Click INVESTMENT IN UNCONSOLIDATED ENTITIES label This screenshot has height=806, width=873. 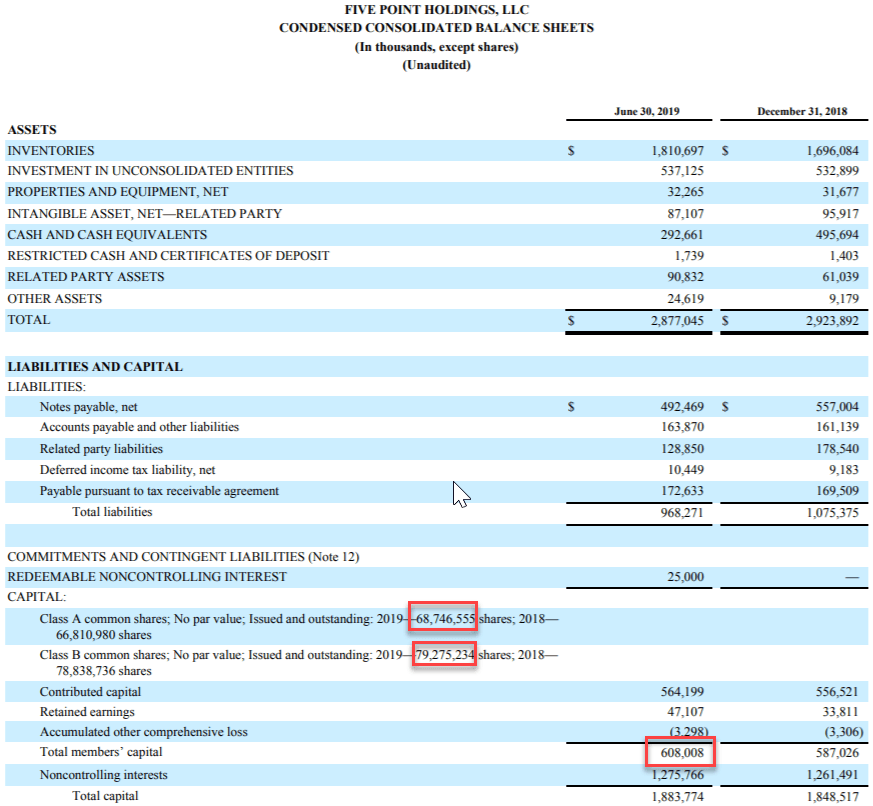tap(150, 171)
